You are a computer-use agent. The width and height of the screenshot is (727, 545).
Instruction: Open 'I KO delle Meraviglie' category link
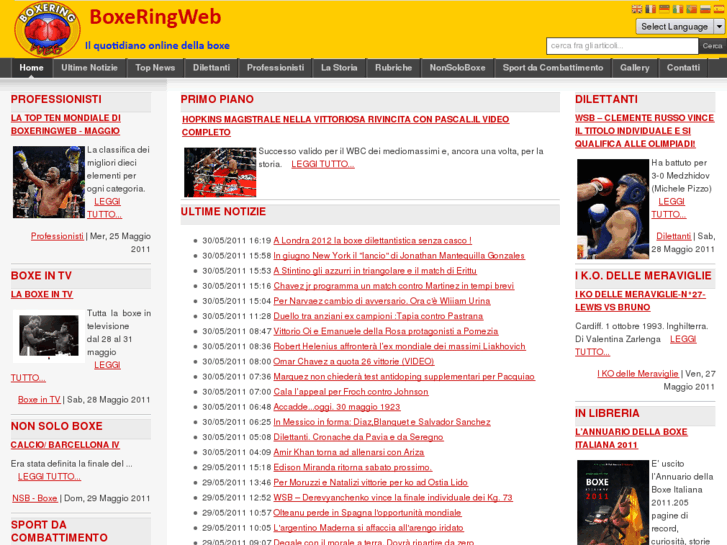(x=638, y=374)
